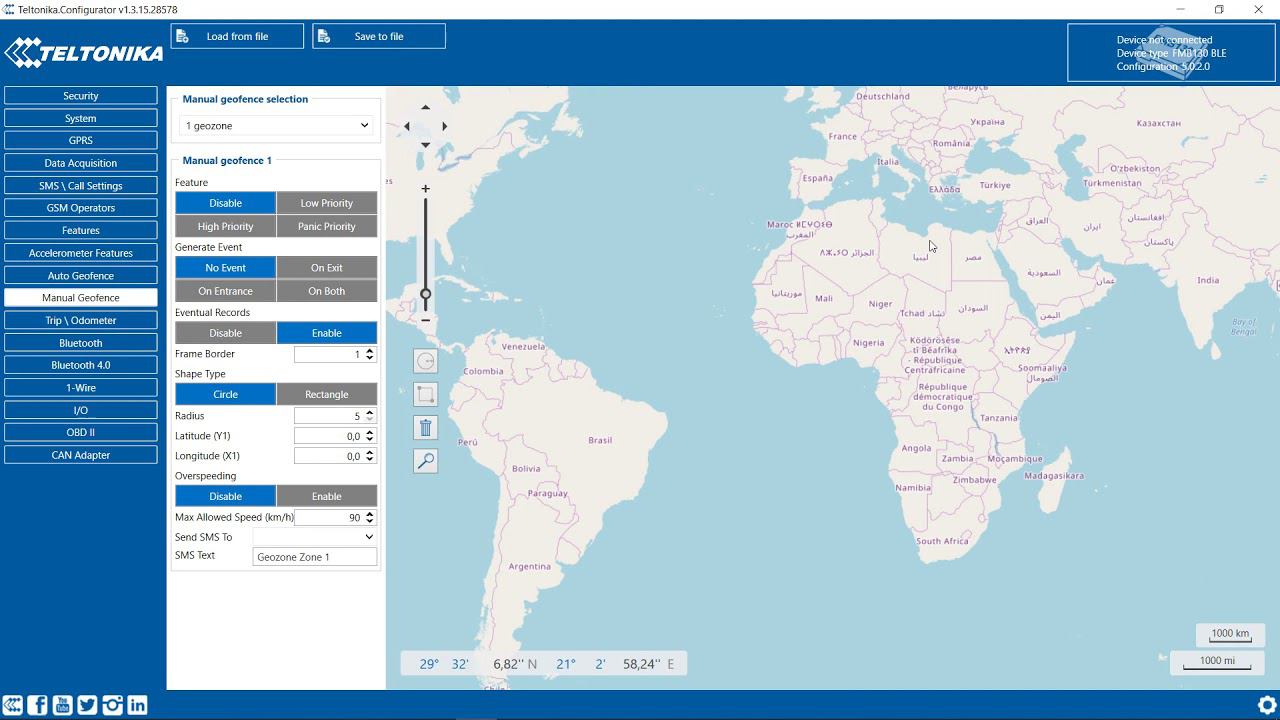Go to the Features section
This screenshot has height=720, width=1280.
pos(81,230)
